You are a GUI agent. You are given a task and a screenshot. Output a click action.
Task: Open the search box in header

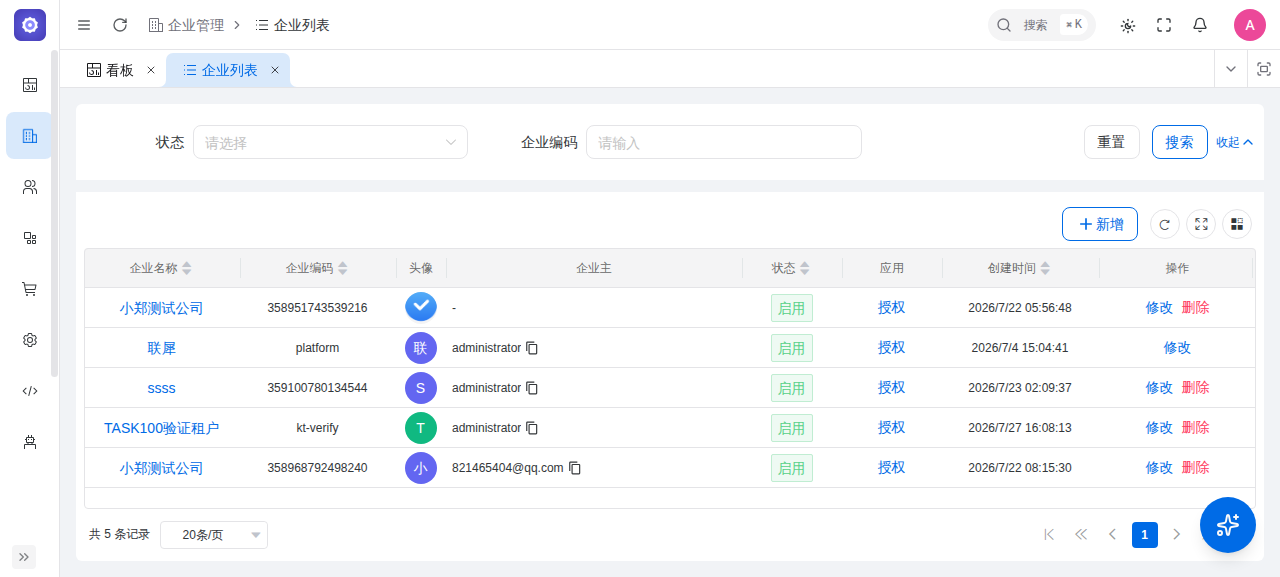pyautogui.click(x=1042, y=25)
